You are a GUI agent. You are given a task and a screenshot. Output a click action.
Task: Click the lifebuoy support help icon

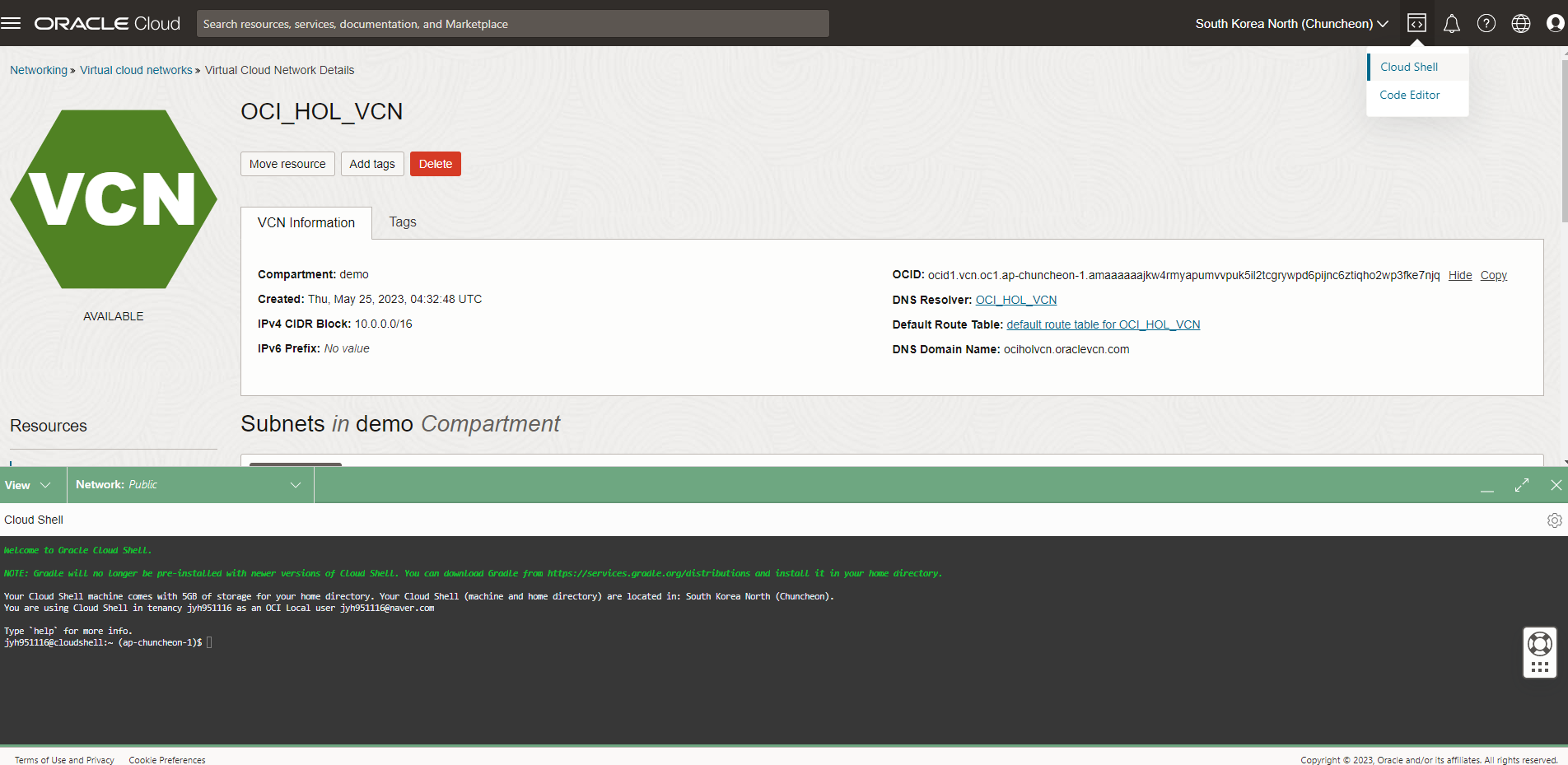coord(1540,643)
